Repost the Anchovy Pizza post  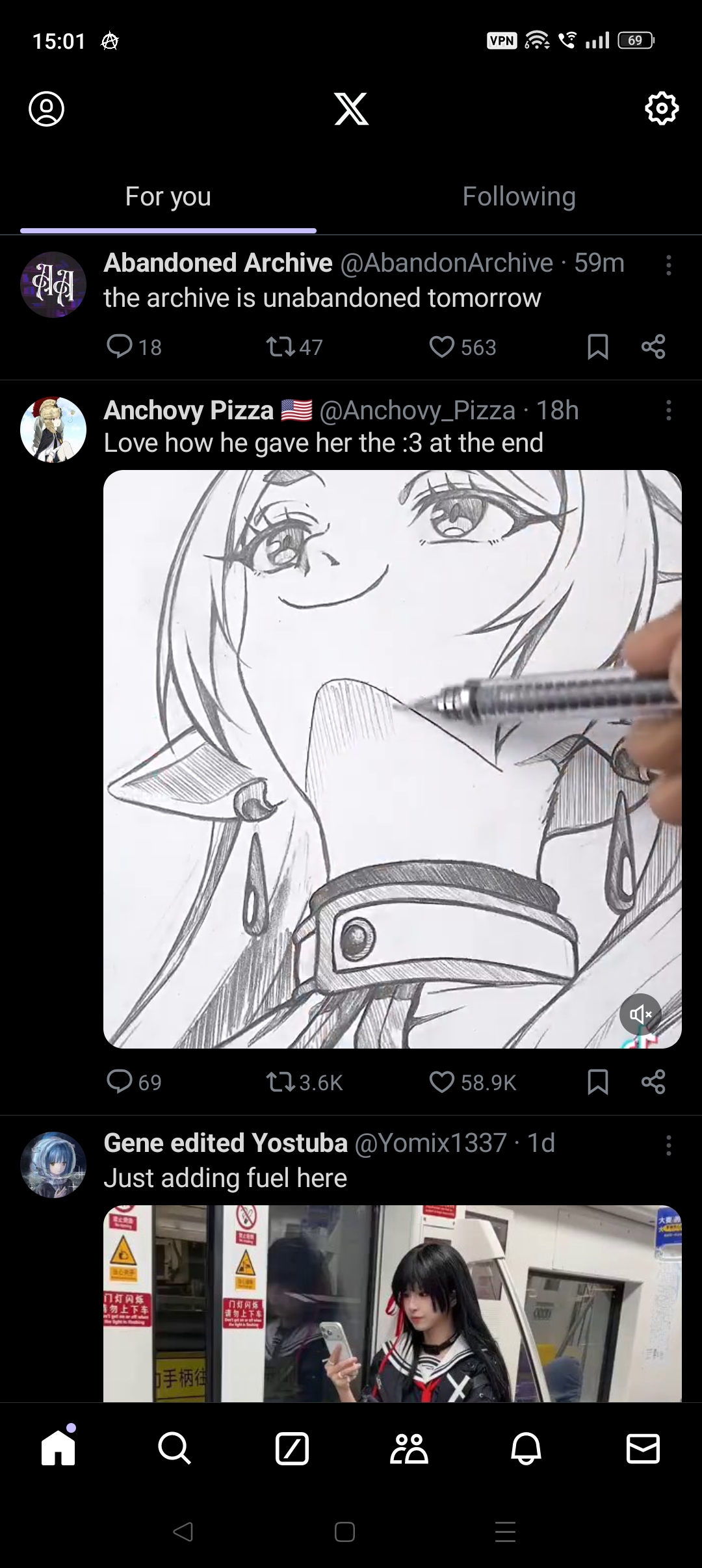281,1082
